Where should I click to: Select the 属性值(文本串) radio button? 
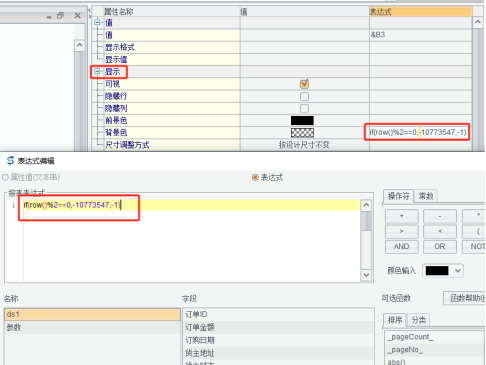point(5,177)
